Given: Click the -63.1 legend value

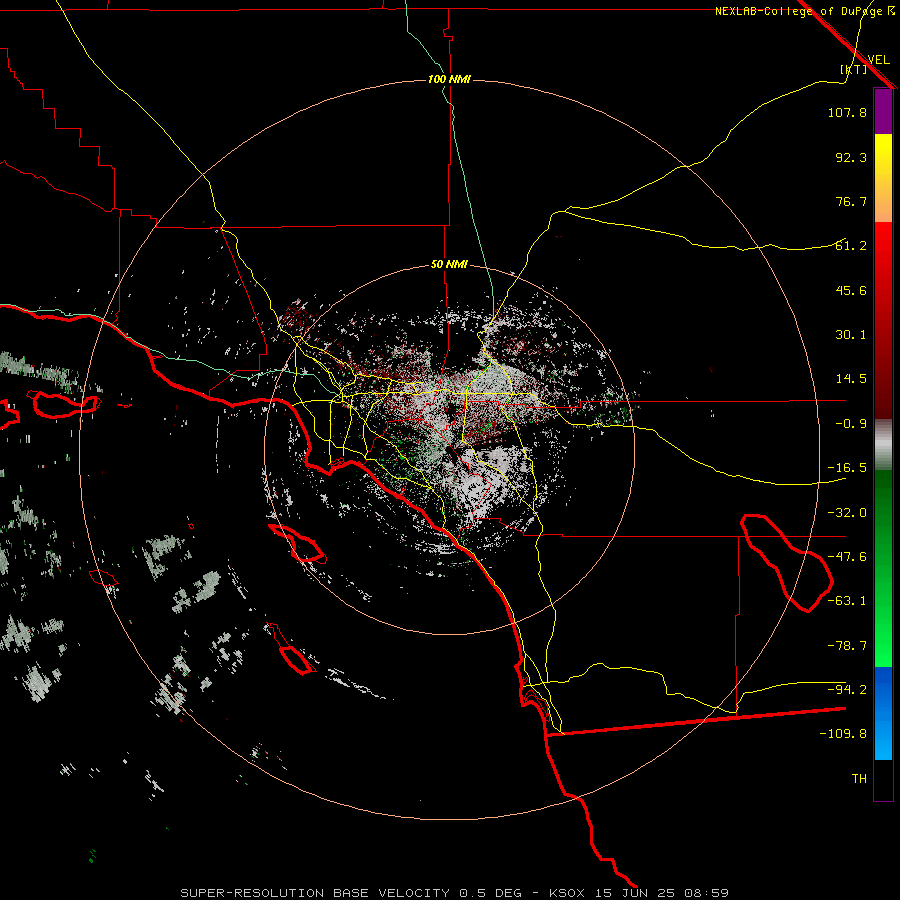Looking at the screenshot, I should tap(847, 601).
